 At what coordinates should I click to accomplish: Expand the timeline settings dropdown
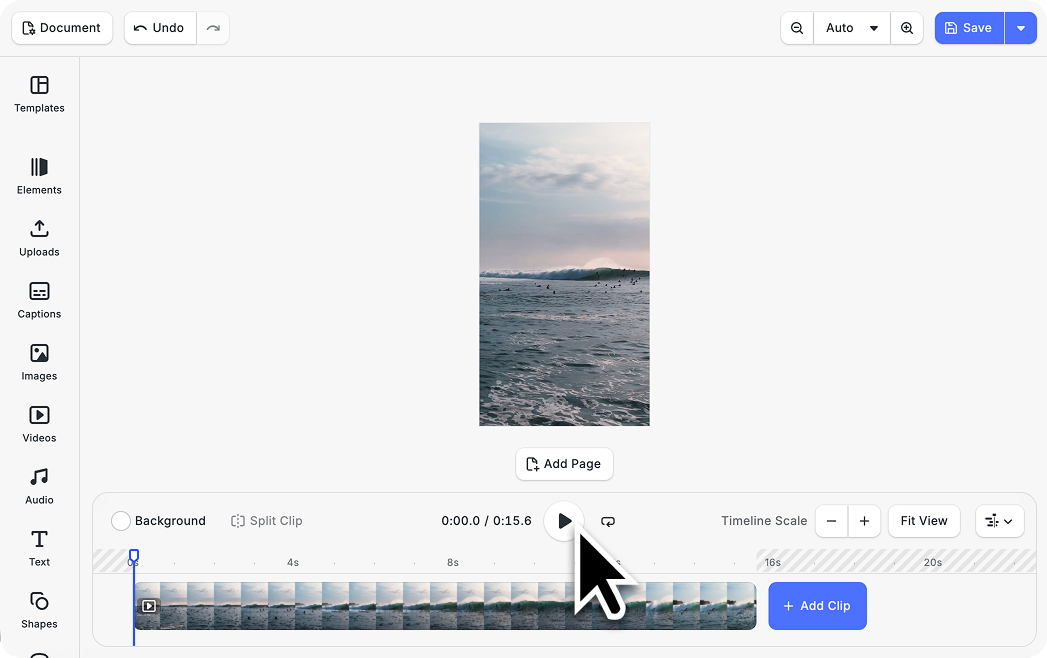pyautogui.click(x=999, y=521)
